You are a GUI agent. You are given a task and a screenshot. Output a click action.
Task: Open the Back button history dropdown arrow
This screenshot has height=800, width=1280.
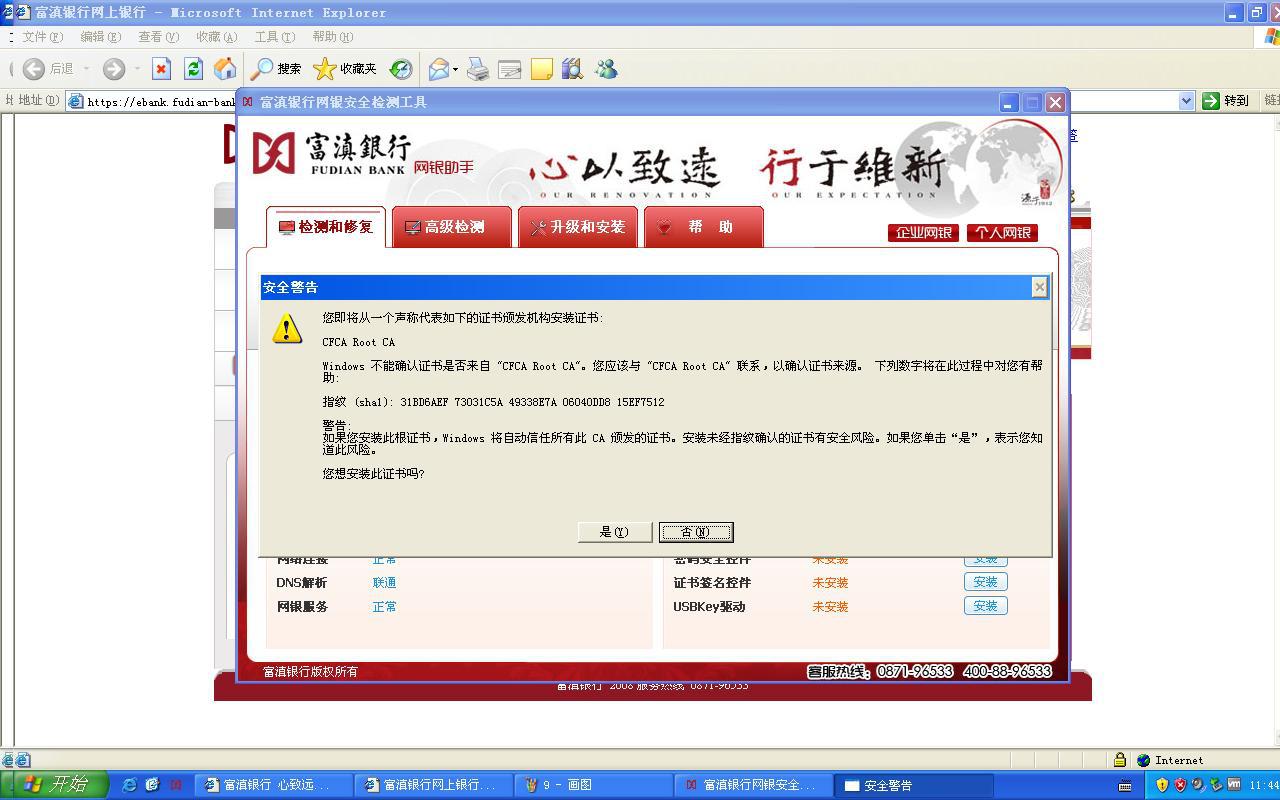[87, 69]
